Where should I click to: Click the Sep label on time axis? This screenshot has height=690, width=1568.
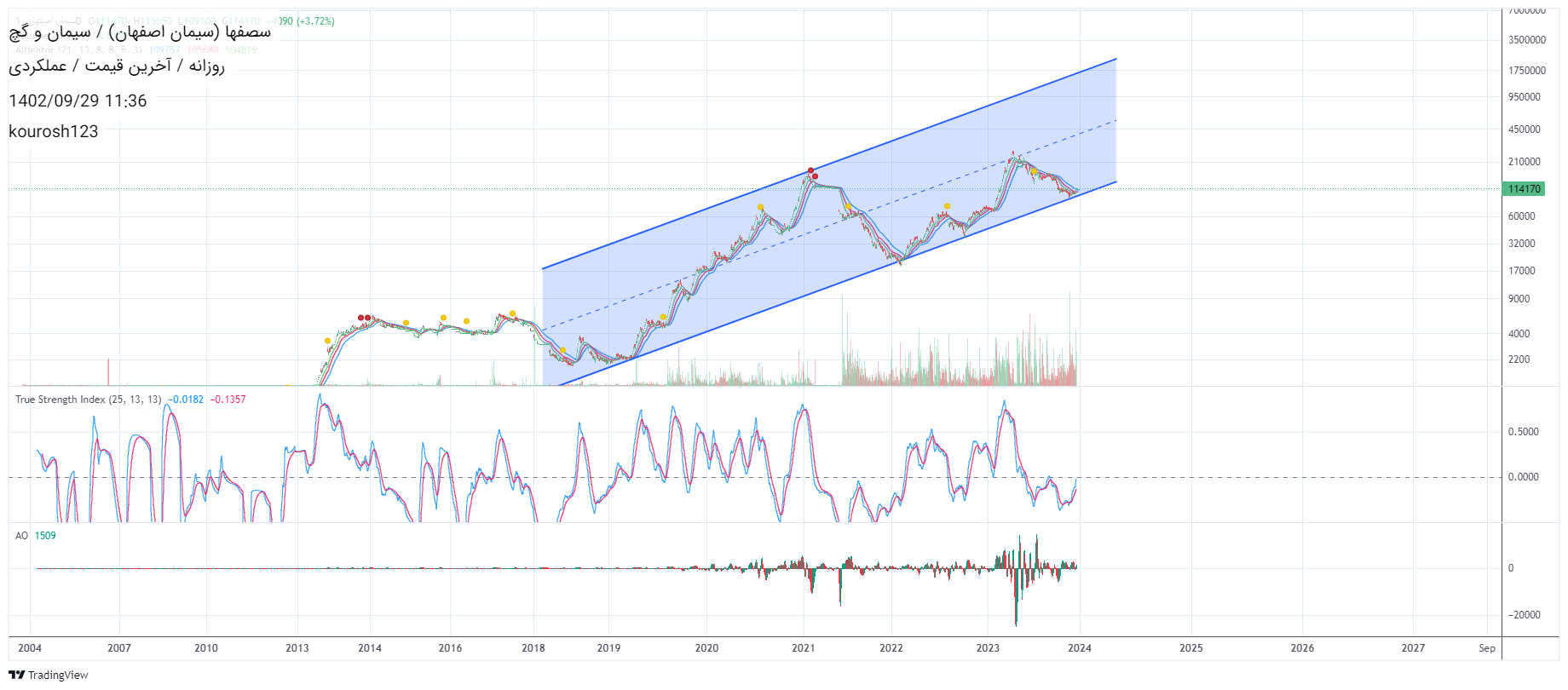(1487, 648)
